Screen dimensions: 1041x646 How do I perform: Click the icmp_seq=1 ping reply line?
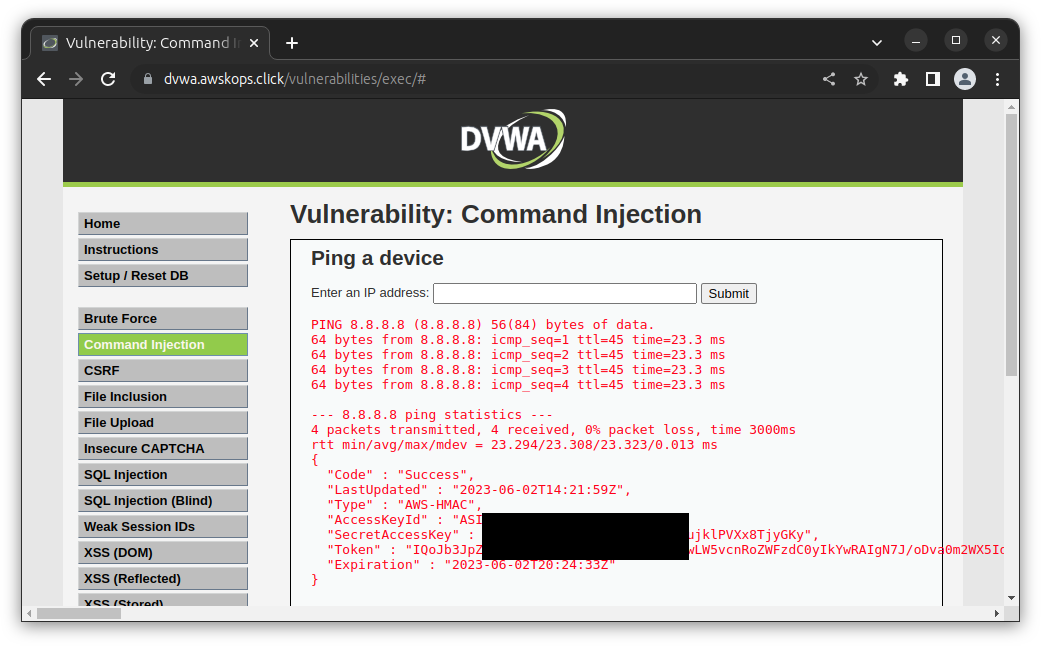[518, 340]
